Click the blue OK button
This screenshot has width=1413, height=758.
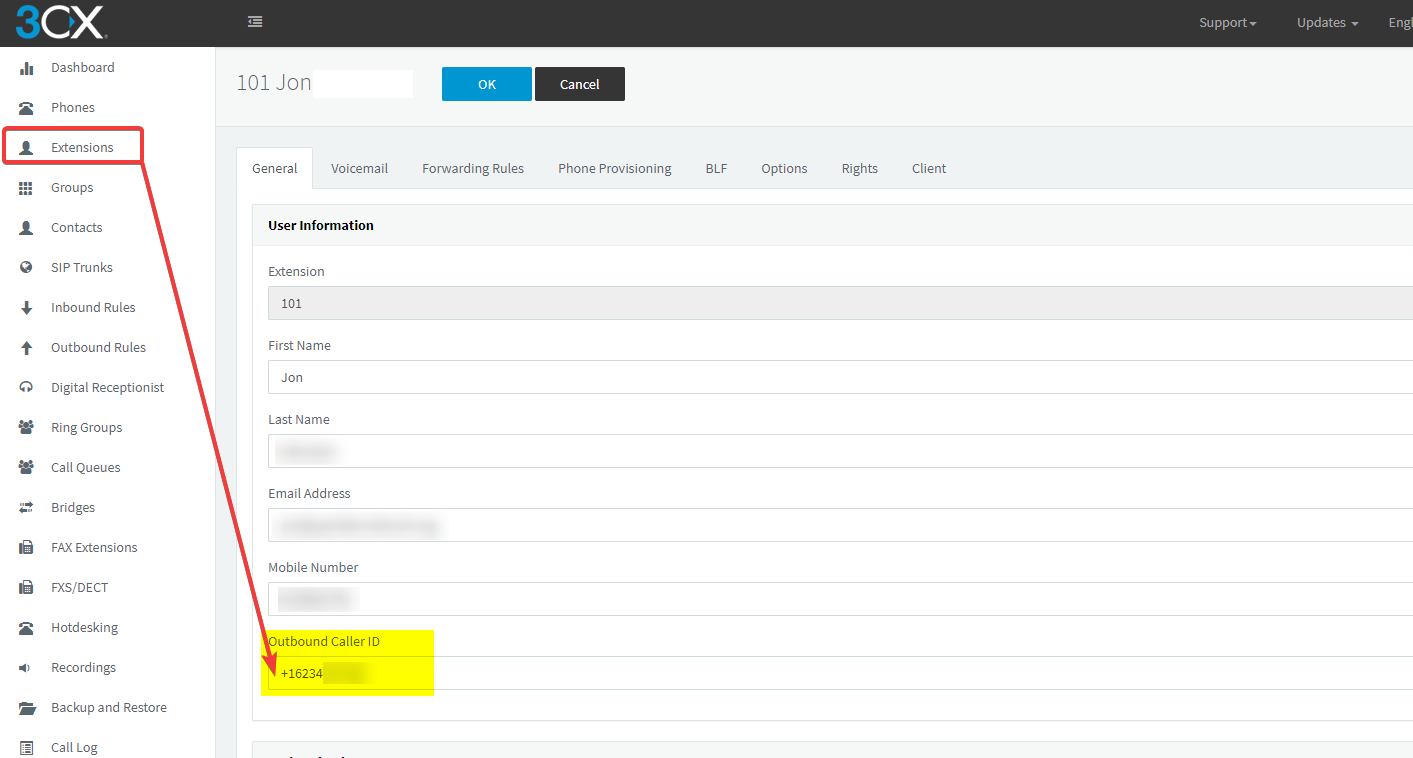click(x=487, y=84)
